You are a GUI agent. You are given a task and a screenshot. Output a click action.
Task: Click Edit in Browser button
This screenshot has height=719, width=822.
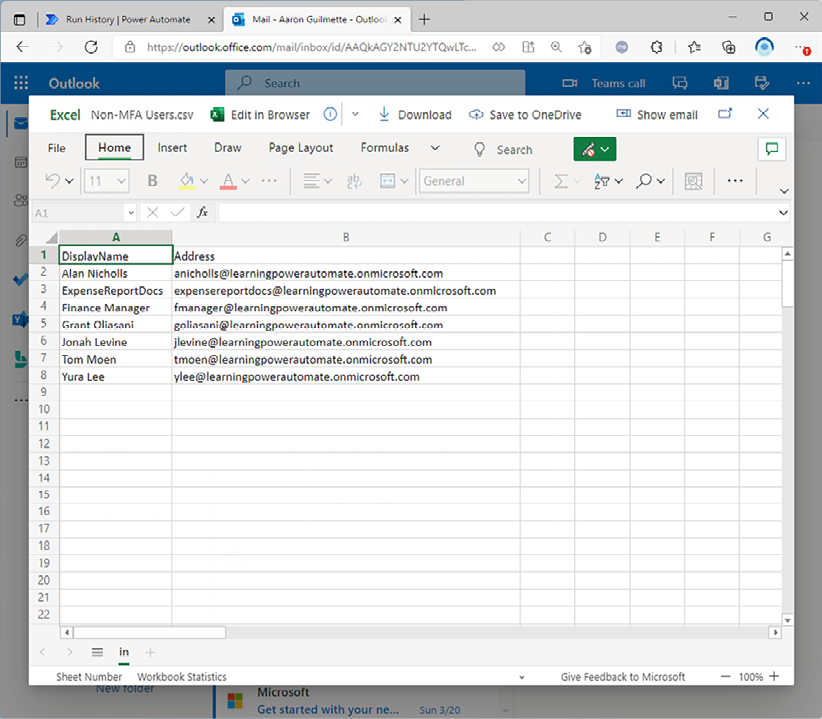click(x=260, y=115)
